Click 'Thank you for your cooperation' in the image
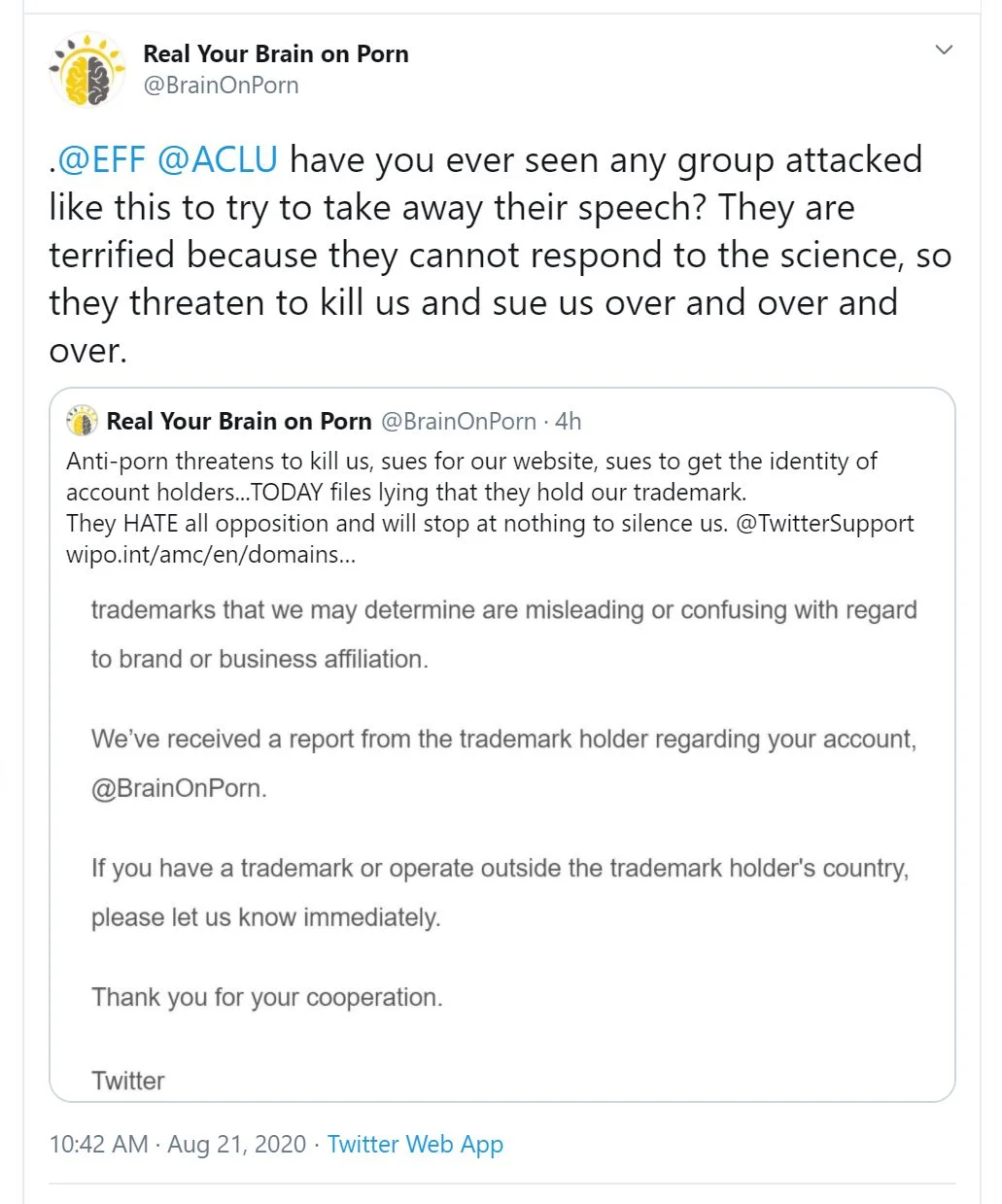Image resolution: width=1002 pixels, height=1204 pixels. click(266, 997)
